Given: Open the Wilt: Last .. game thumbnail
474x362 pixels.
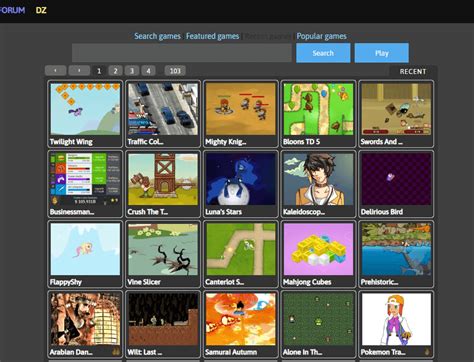Looking at the screenshot, I should (x=163, y=319).
